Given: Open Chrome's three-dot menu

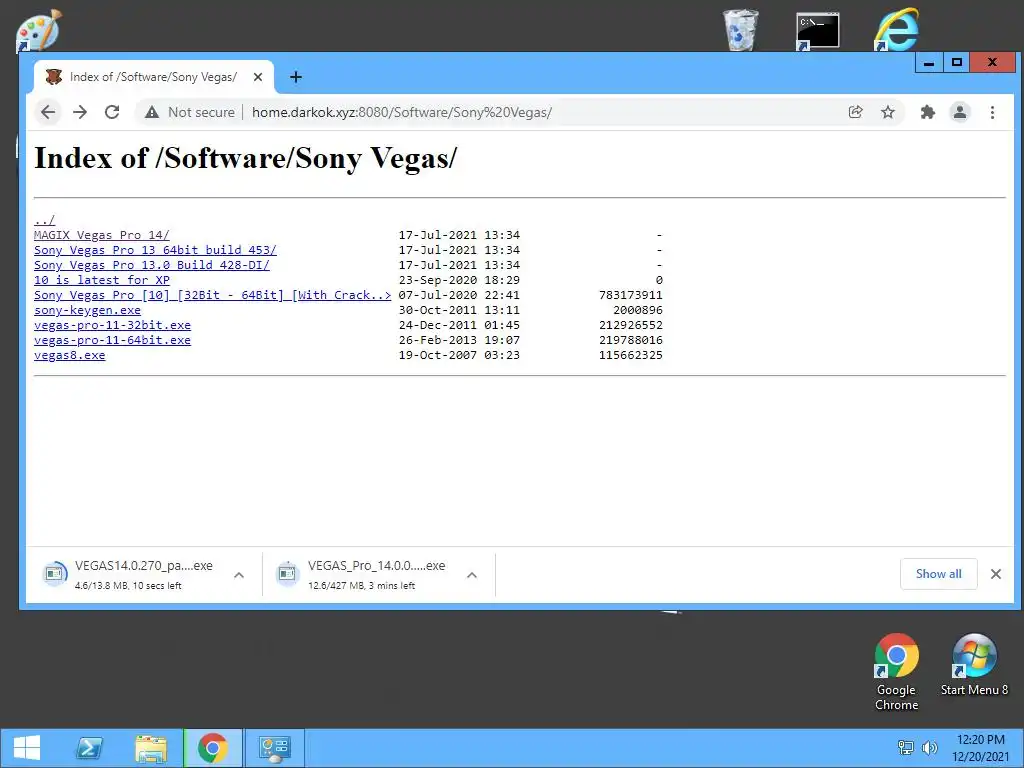Looking at the screenshot, I should pyautogui.click(x=992, y=112).
